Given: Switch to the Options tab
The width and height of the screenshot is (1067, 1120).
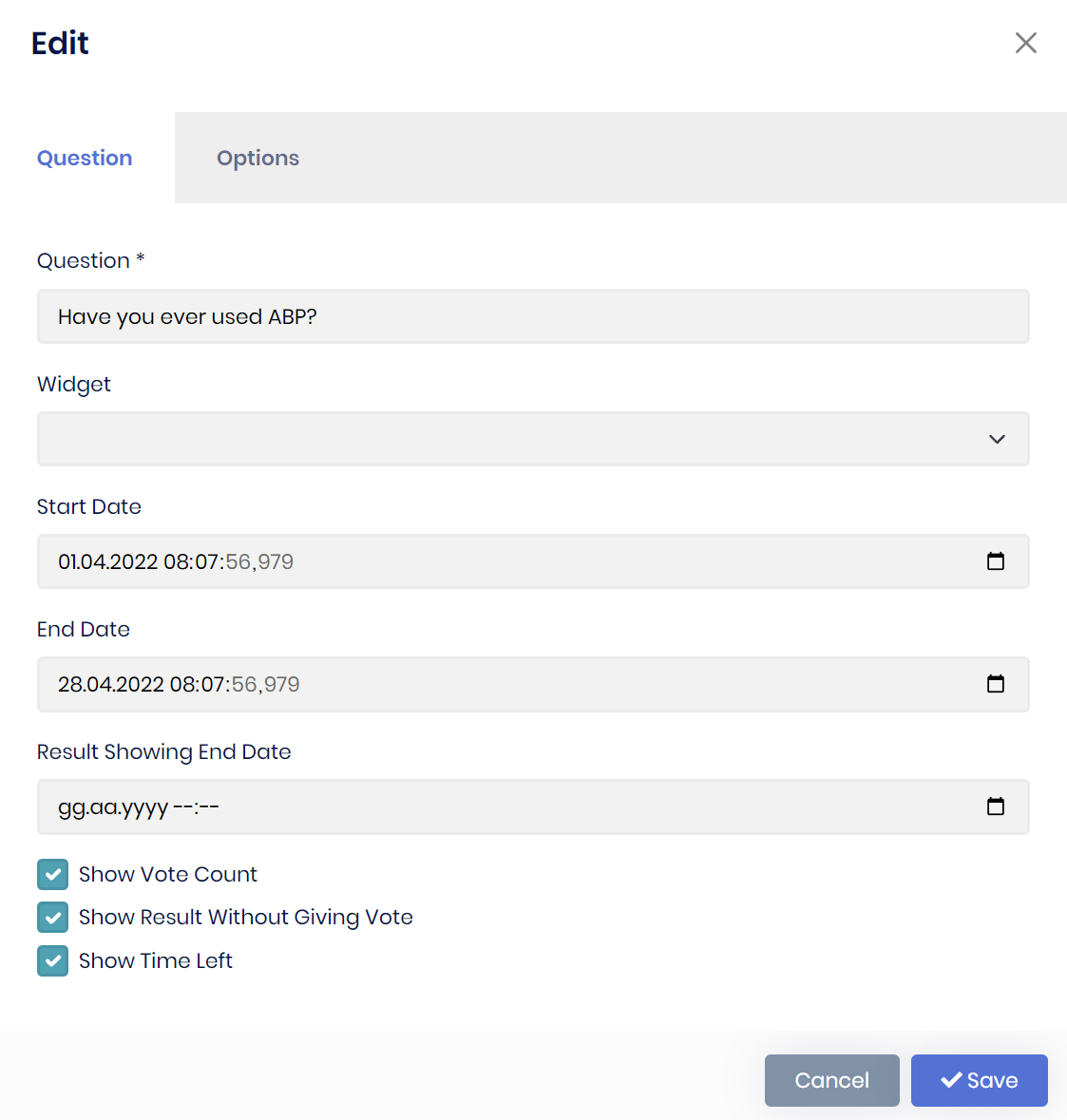Looking at the screenshot, I should click(x=257, y=158).
